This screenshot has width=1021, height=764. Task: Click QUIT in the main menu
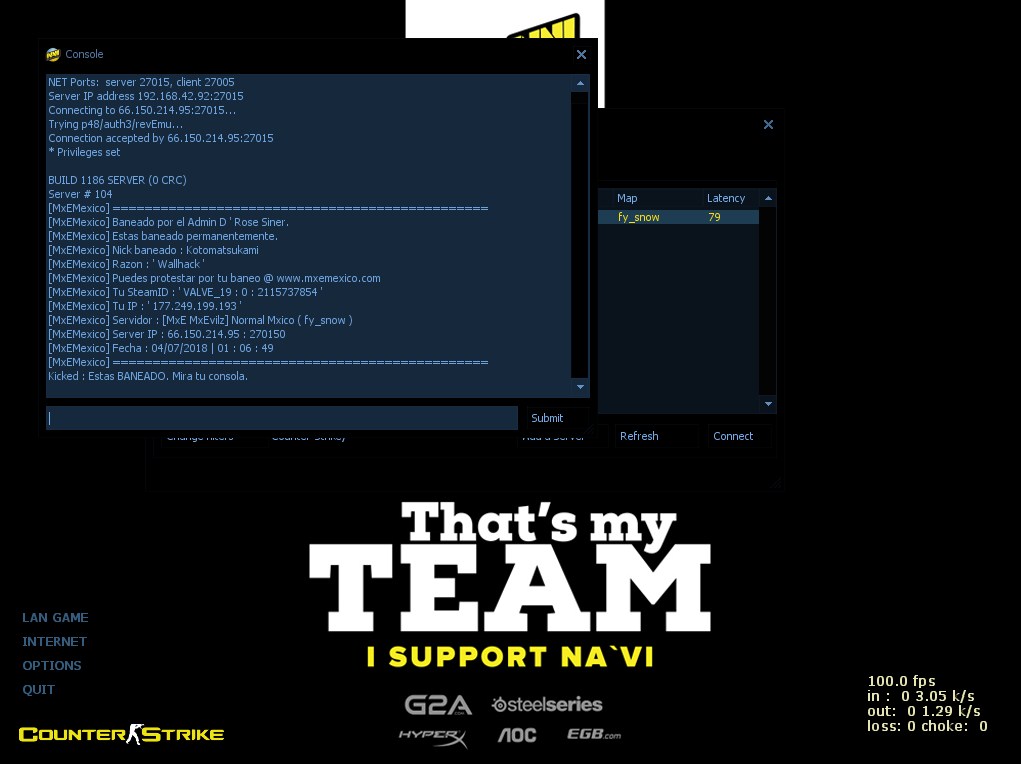tap(38, 690)
